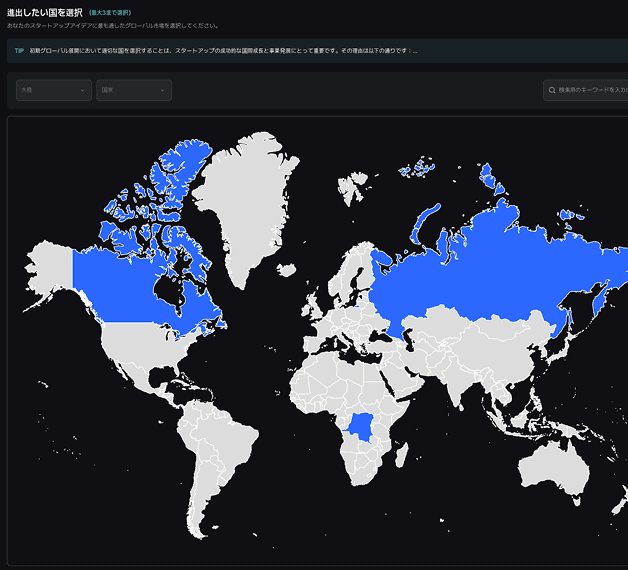Open the 大陸 continent dropdown
Screen dimensions: 628x570
coord(53,91)
